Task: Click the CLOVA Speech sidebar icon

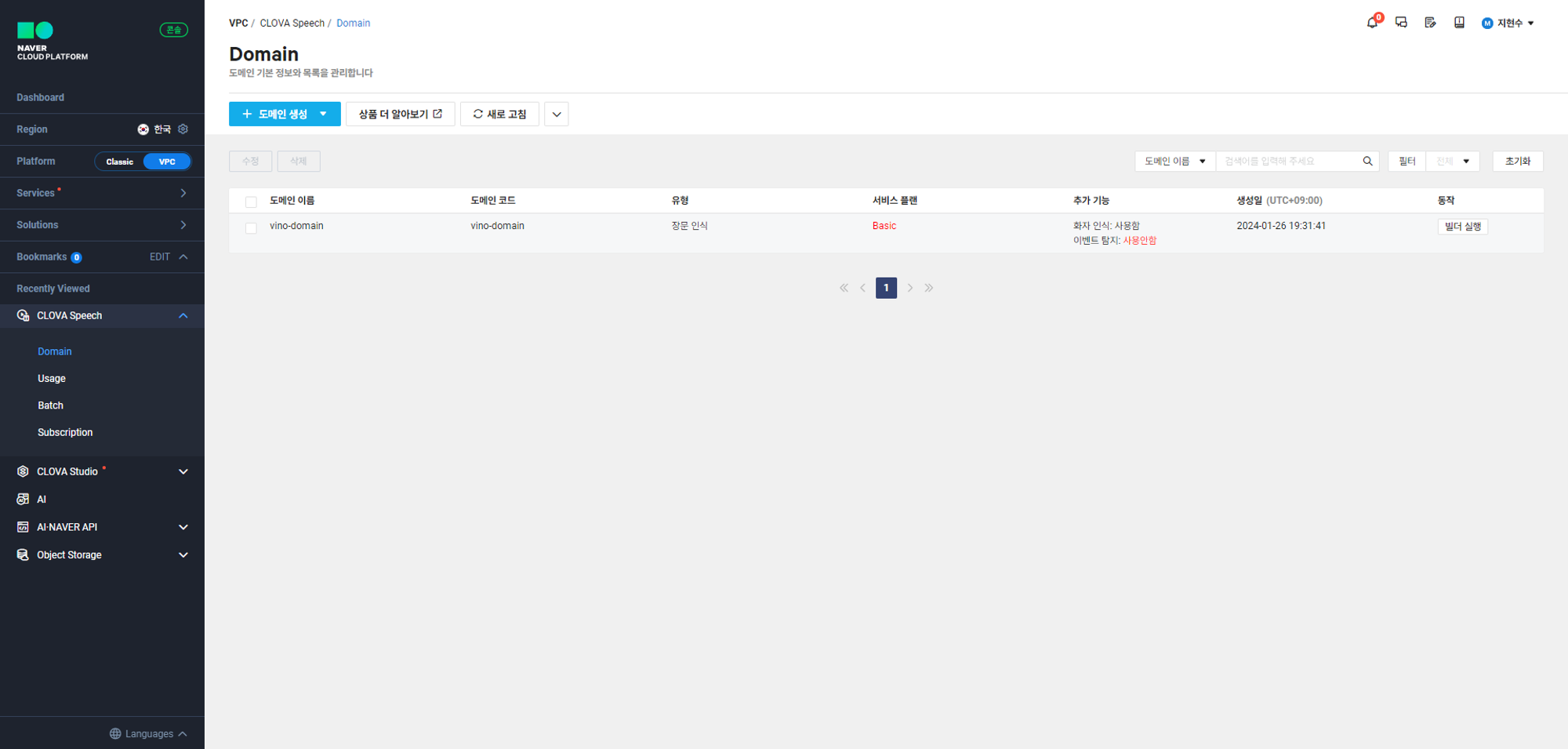Action: [23, 315]
